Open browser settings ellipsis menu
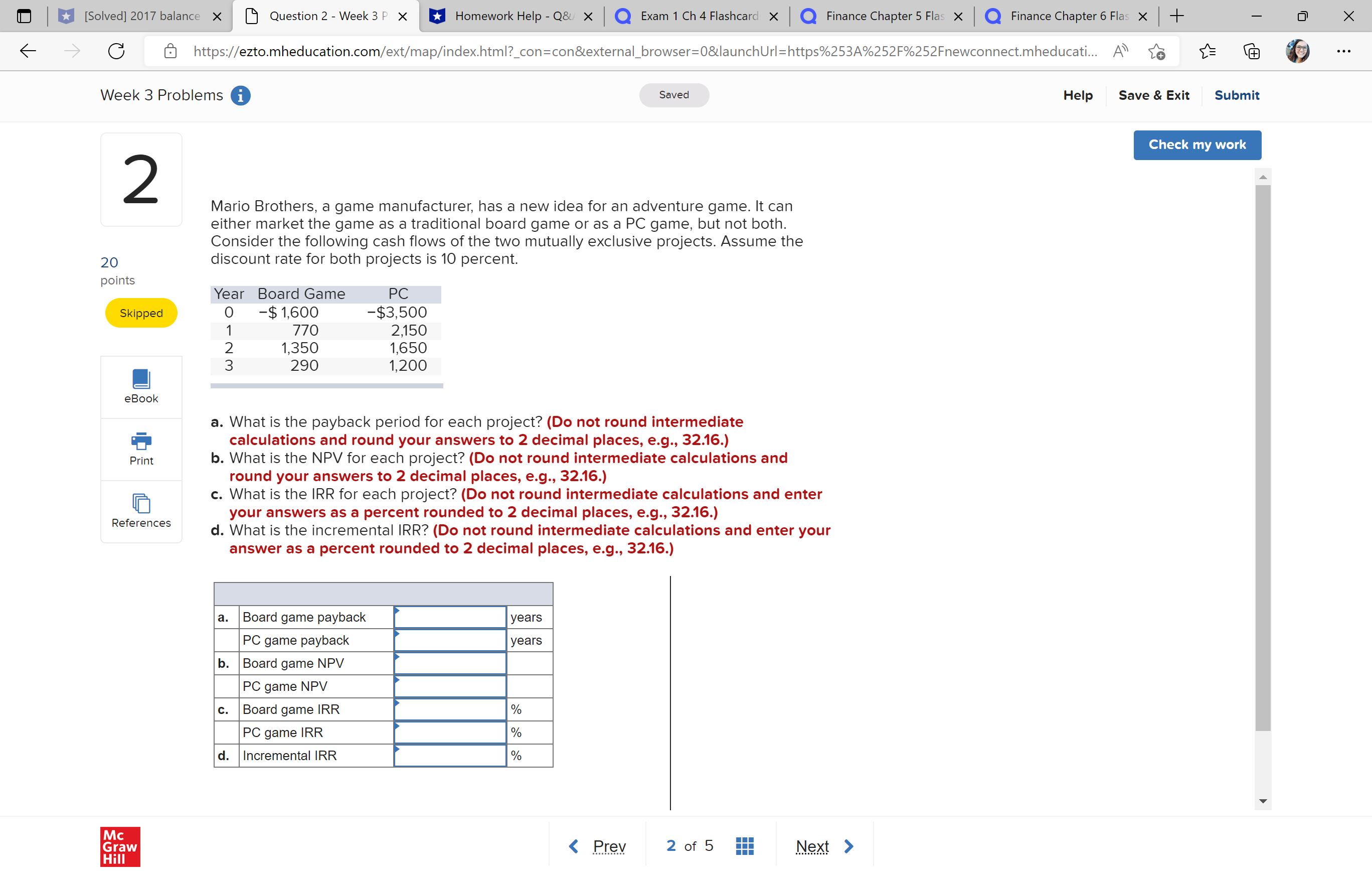 tap(1343, 51)
